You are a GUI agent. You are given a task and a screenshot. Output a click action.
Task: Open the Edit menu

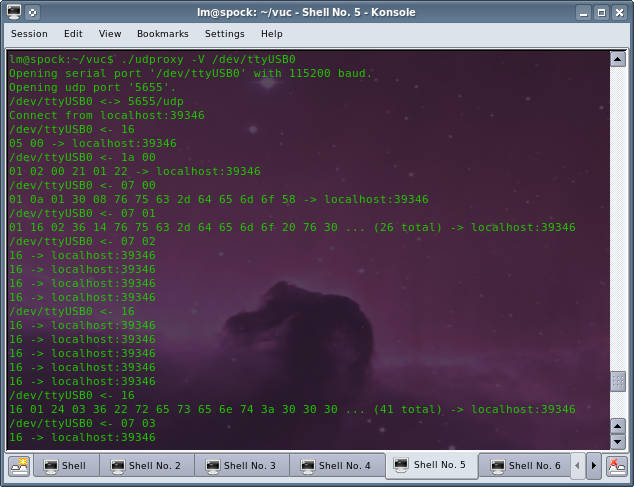tap(73, 34)
